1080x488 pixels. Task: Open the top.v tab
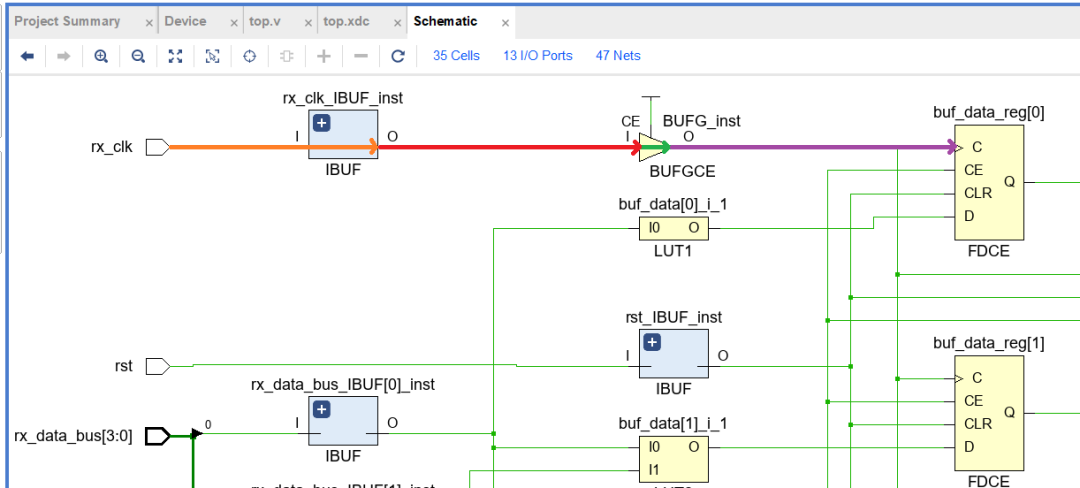[x=264, y=21]
